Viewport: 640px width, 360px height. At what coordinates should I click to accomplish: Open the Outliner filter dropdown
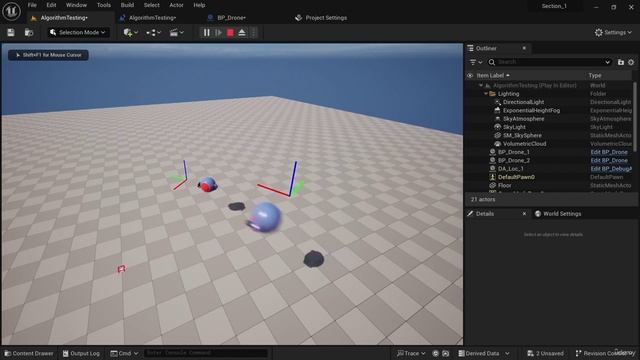476,62
